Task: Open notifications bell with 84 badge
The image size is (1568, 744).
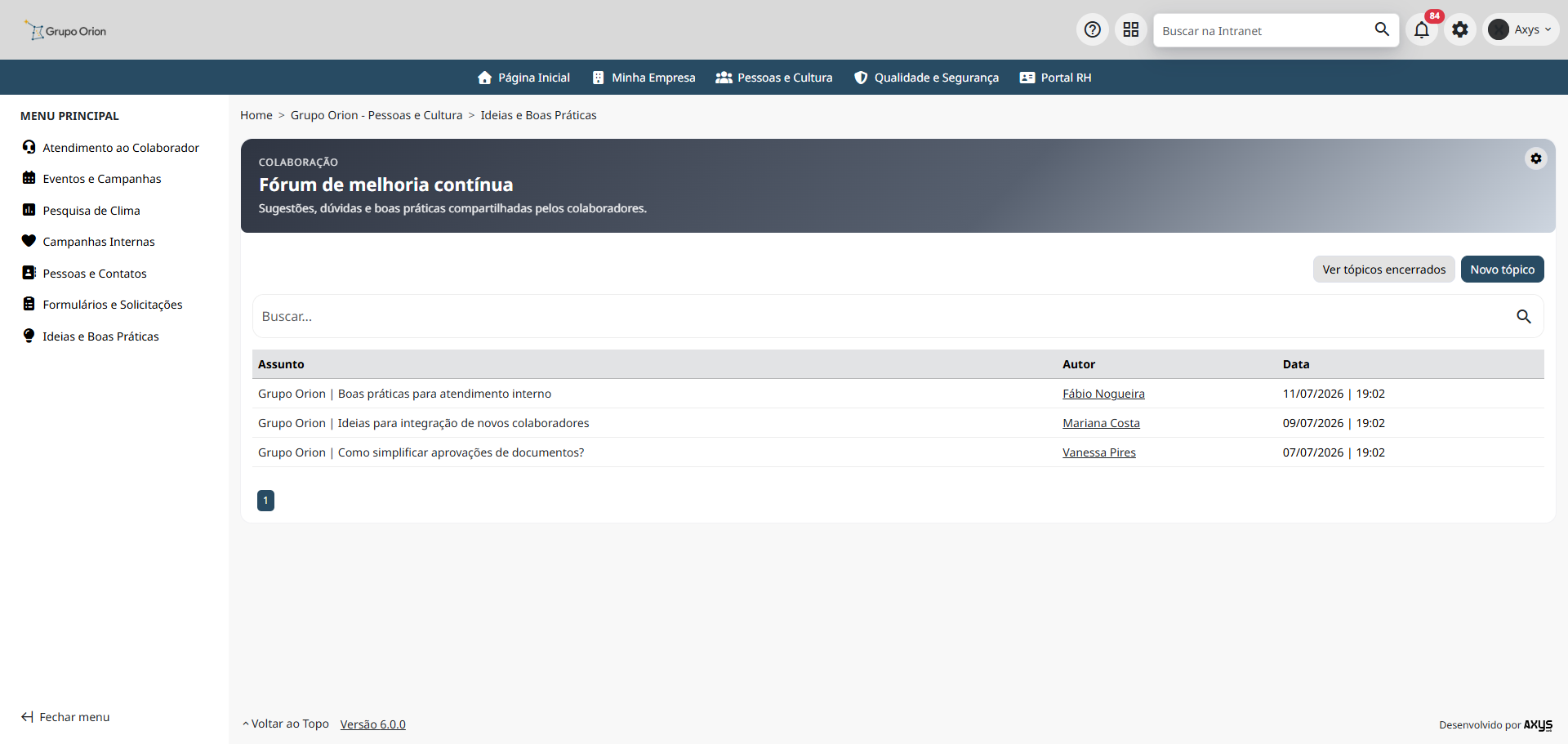Action: coord(1422,30)
